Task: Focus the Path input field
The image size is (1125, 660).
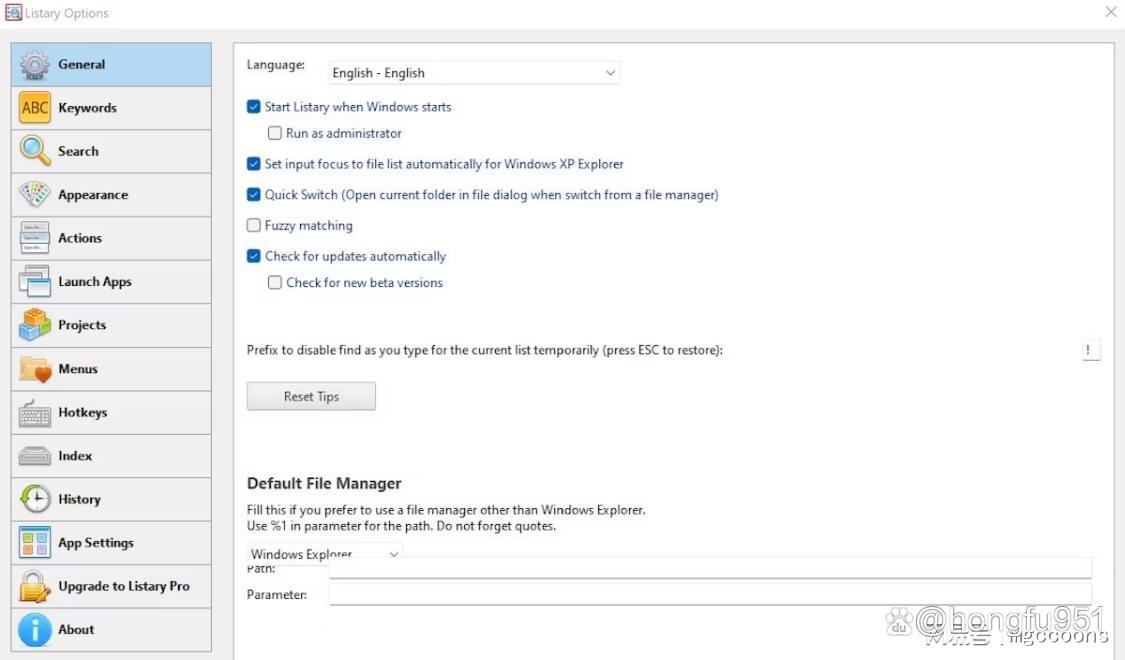Action: coord(710,569)
